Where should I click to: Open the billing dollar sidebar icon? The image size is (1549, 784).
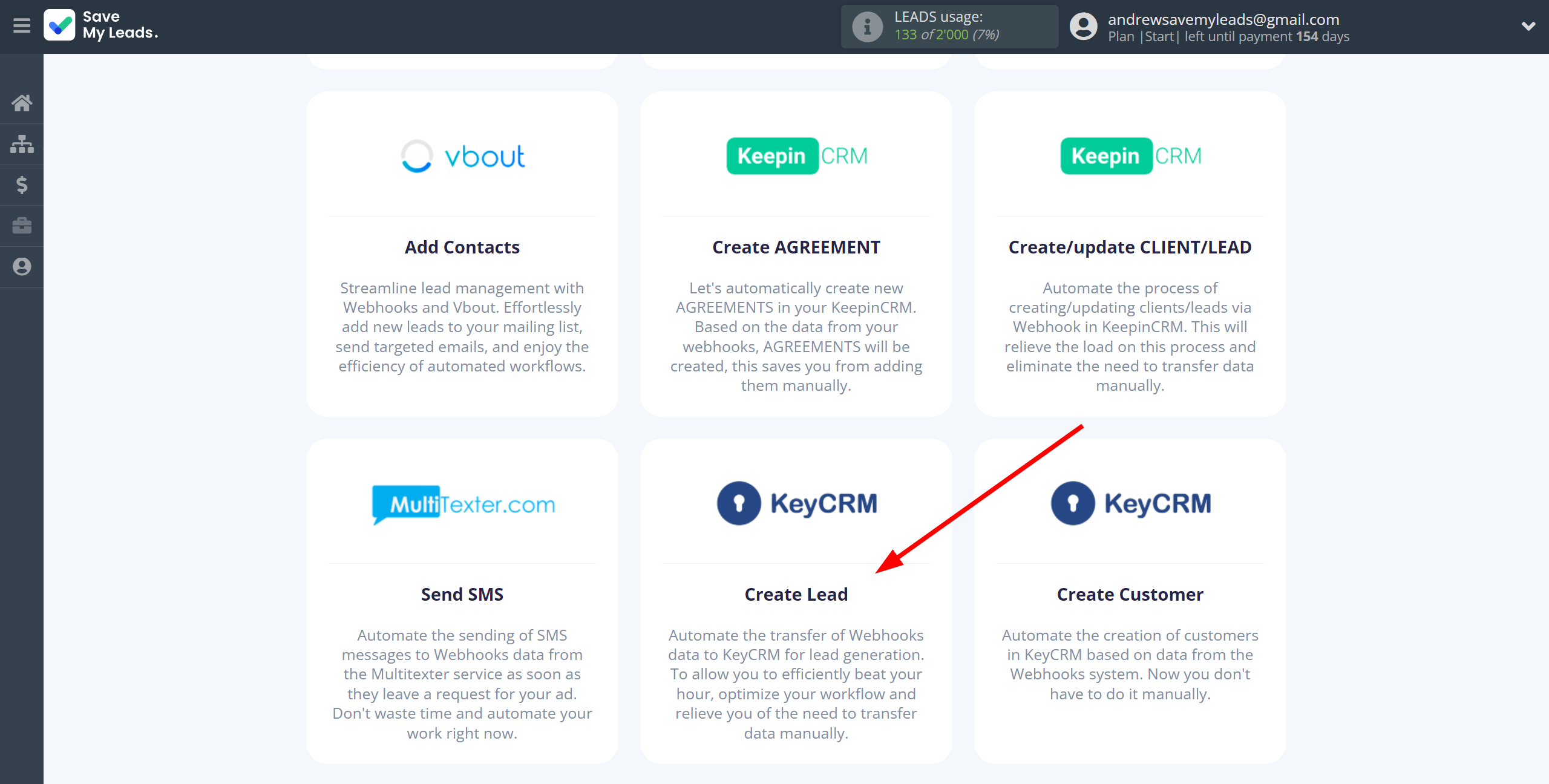tap(22, 185)
